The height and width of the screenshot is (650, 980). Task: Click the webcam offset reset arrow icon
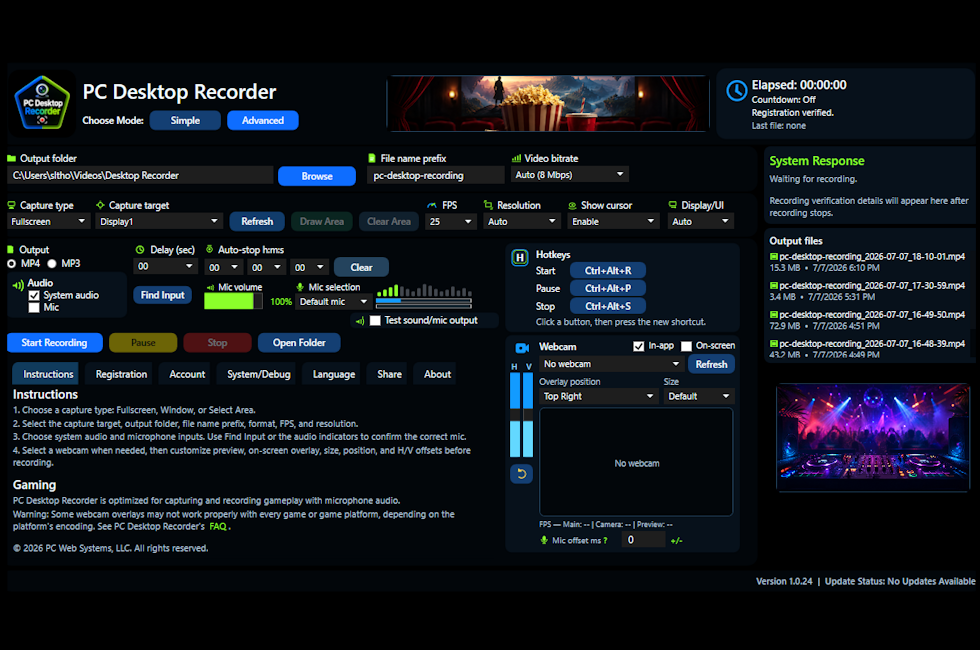(x=521, y=474)
